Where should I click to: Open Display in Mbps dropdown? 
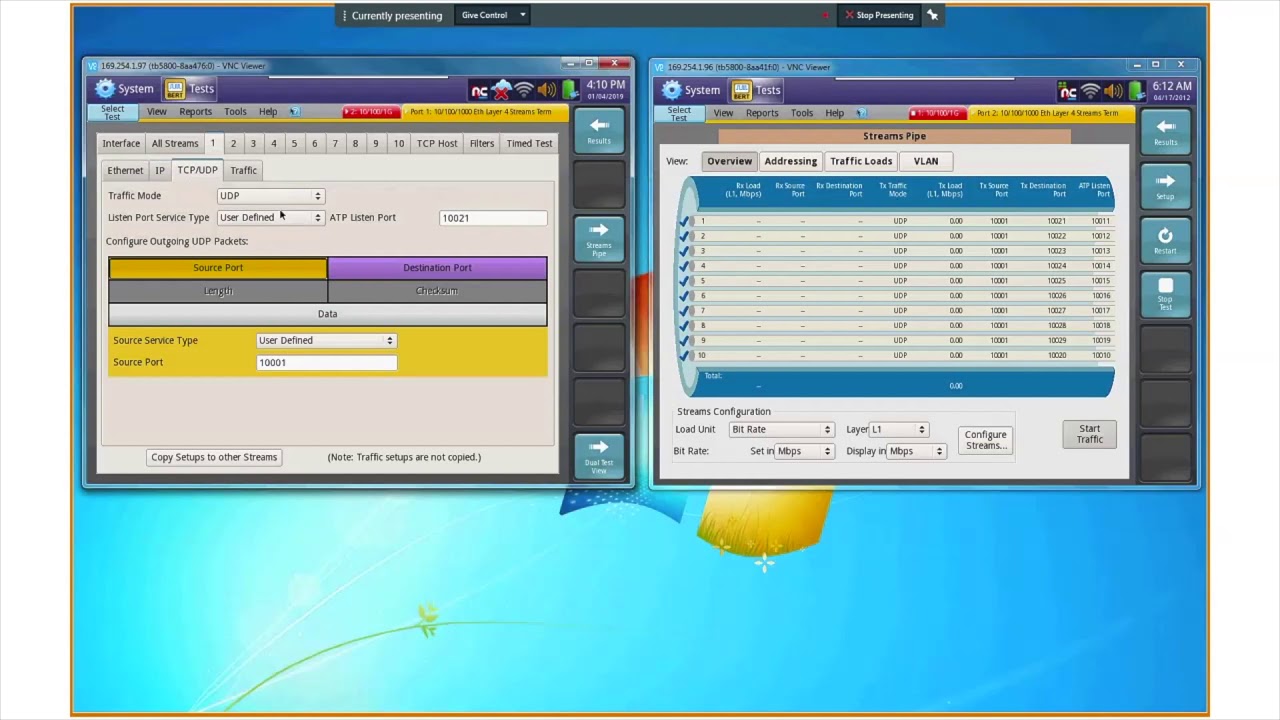[x=916, y=451]
